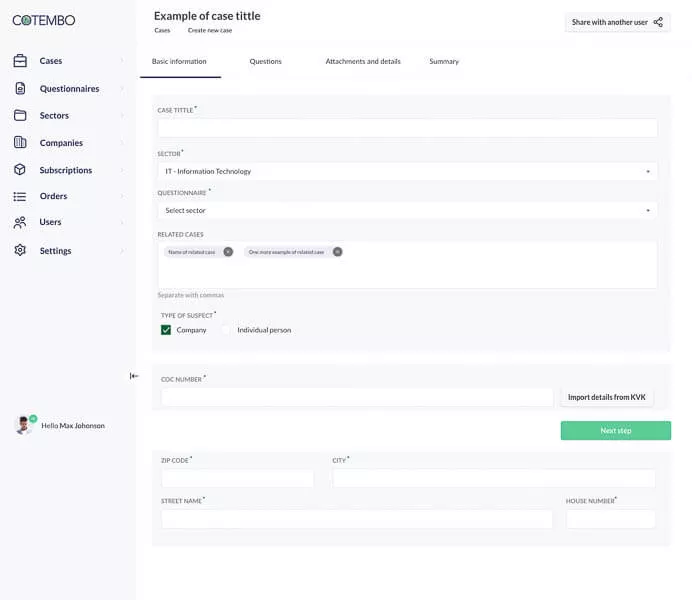Click the 'Separate with commas' hint text
Image resolution: width=692 pixels, height=600 pixels.
[x=191, y=295]
